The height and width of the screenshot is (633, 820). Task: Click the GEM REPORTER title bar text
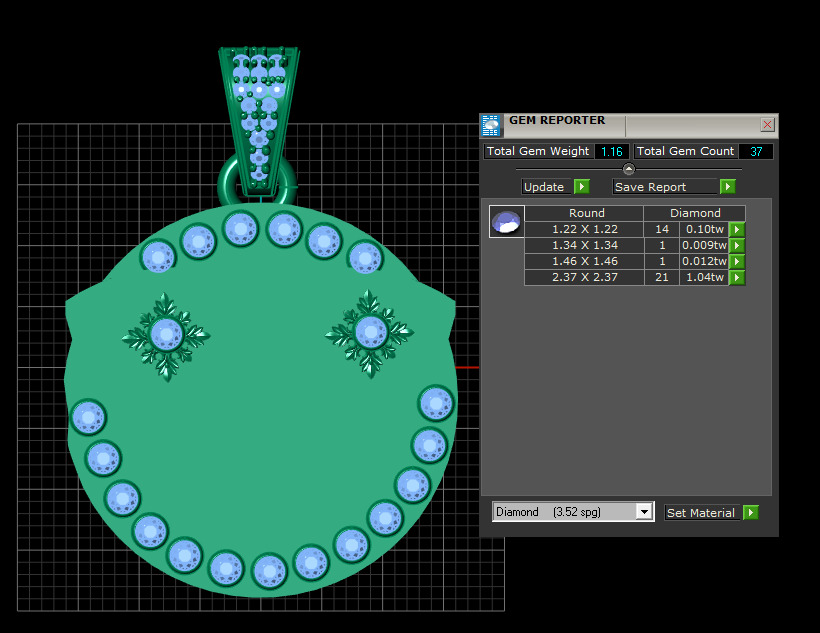[x=557, y=120]
